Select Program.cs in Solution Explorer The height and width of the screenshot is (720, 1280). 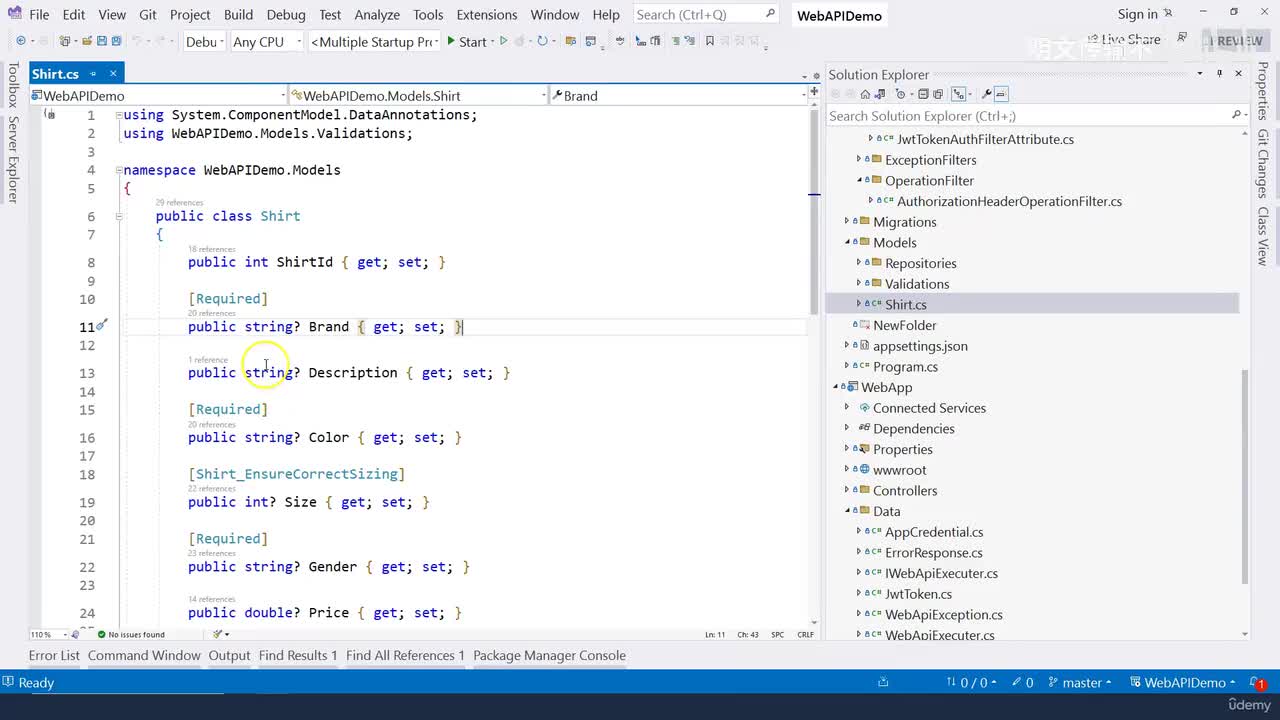[905, 367]
